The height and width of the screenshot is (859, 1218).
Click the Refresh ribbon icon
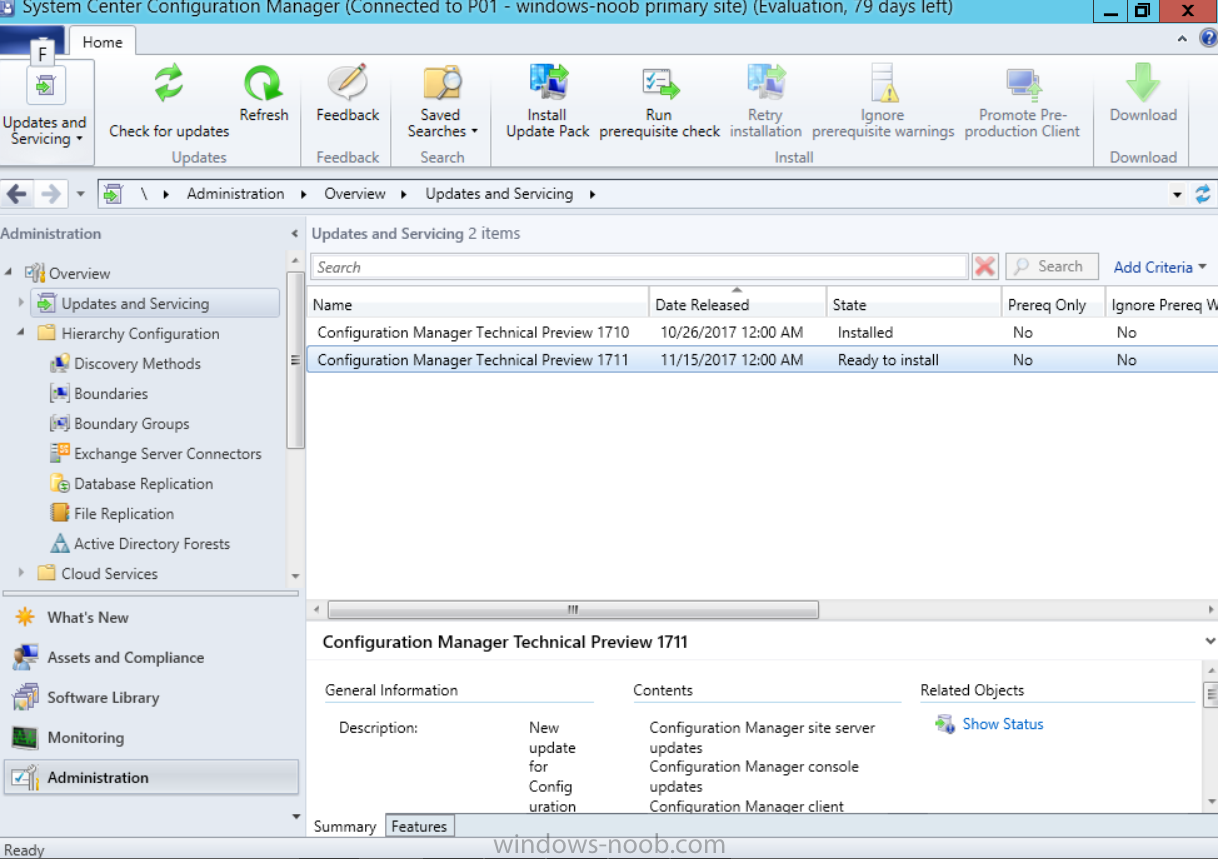(264, 84)
